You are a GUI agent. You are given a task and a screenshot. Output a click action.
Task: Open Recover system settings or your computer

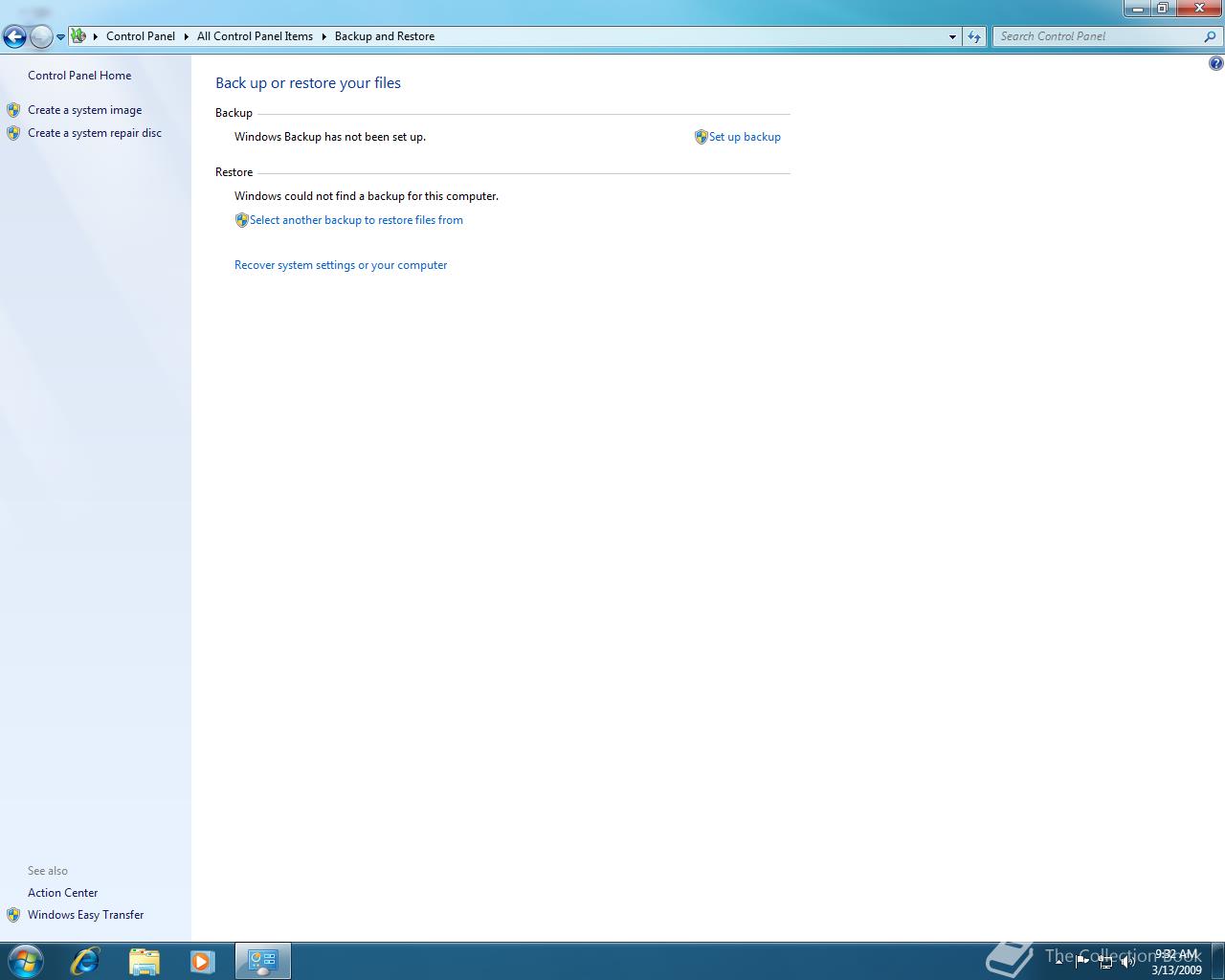(x=341, y=265)
